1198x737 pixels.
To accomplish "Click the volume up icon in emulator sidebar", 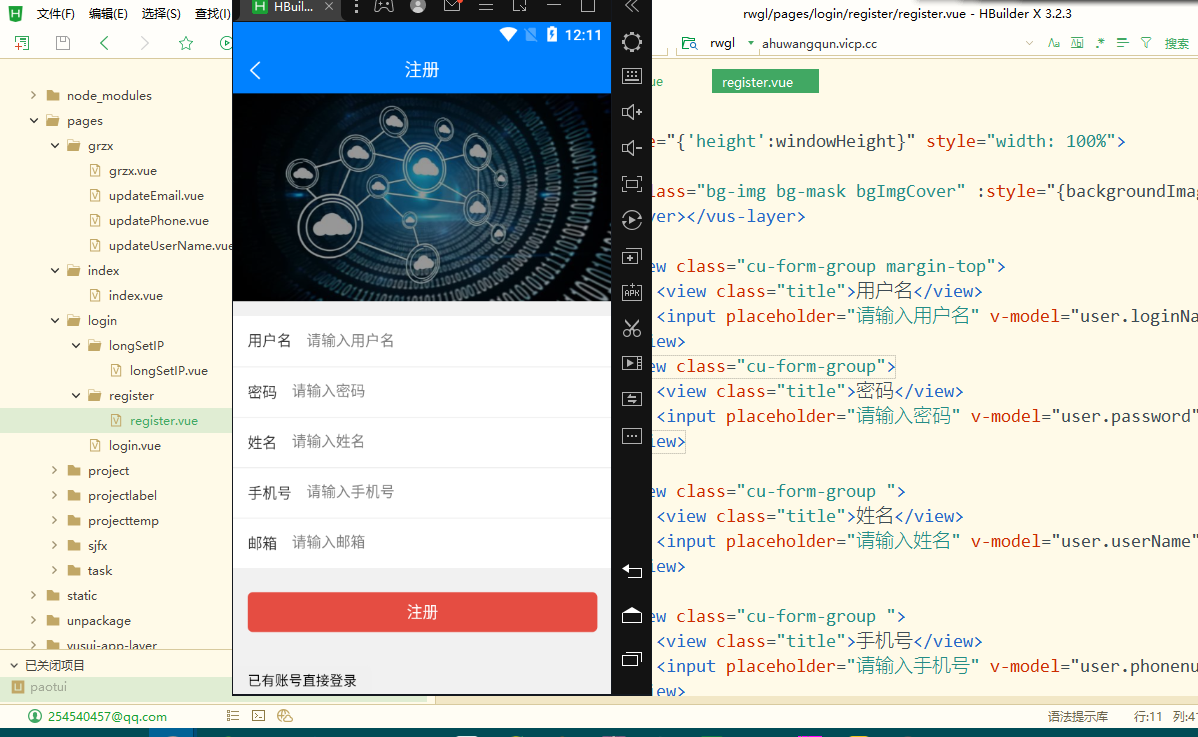I will [631, 112].
